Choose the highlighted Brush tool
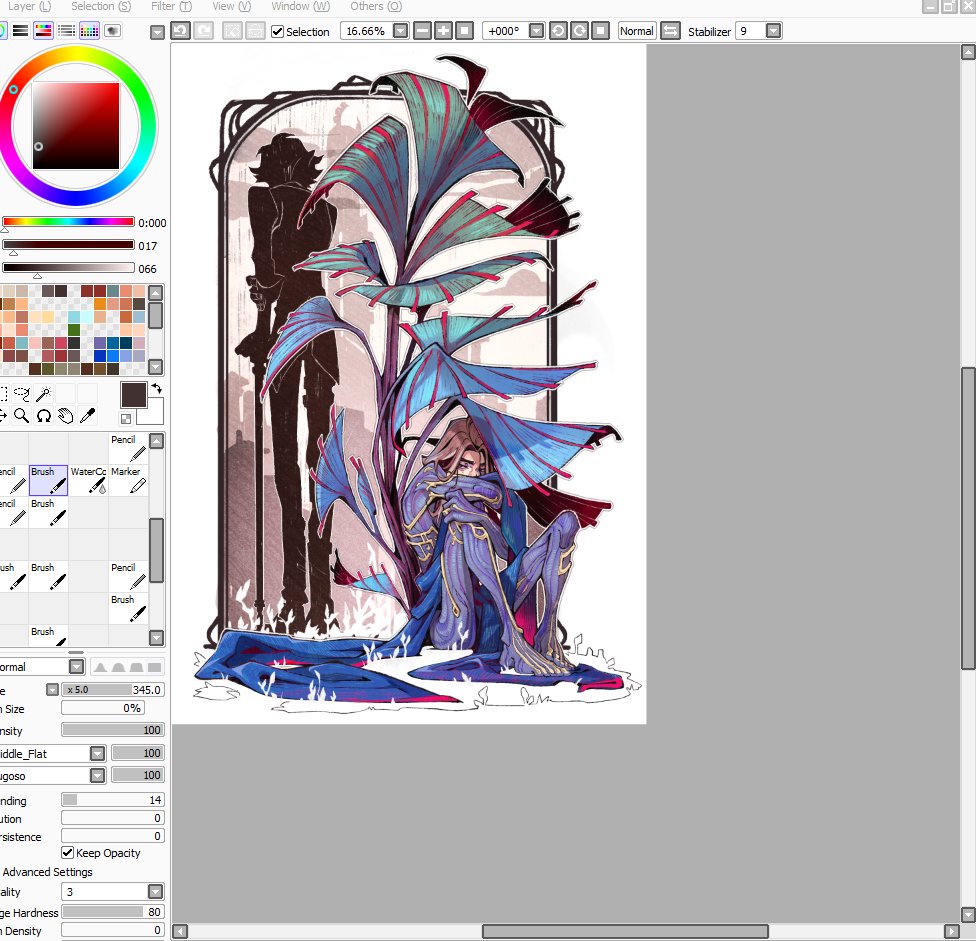976x941 pixels. coord(48,480)
